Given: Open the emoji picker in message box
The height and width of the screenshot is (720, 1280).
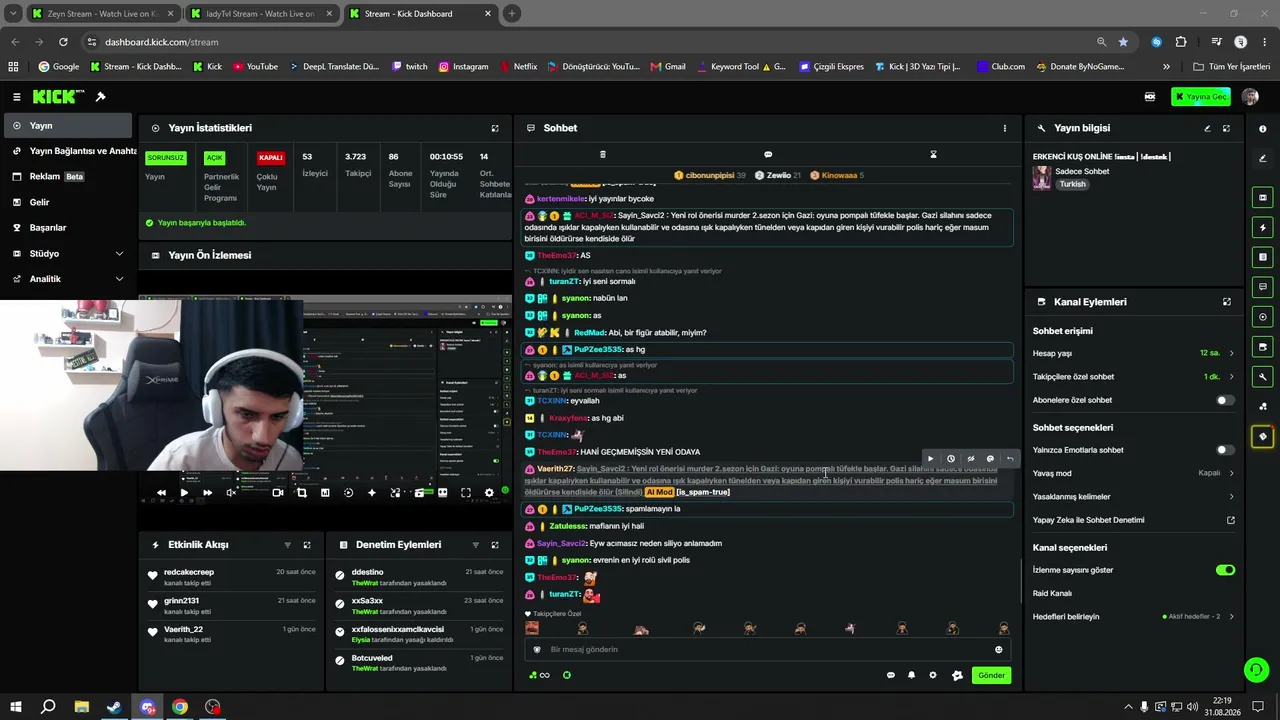Looking at the screenshot, I should click(998, 650).
